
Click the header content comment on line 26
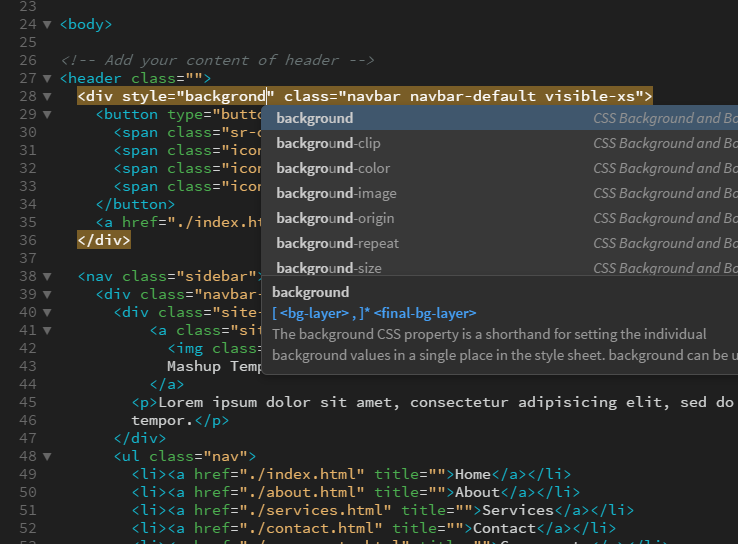pyautogui.click(x=216, y=60)
